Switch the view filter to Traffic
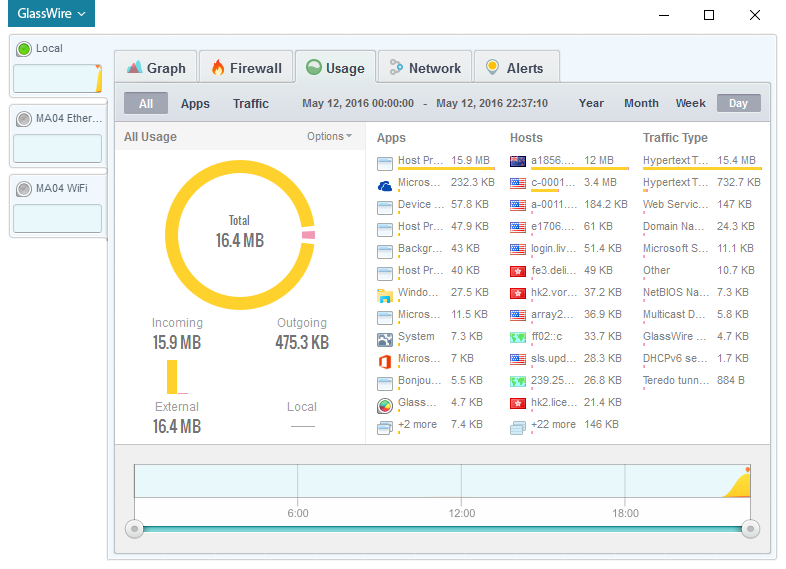This screenshot has height=569, width=786. click(251, 104)
